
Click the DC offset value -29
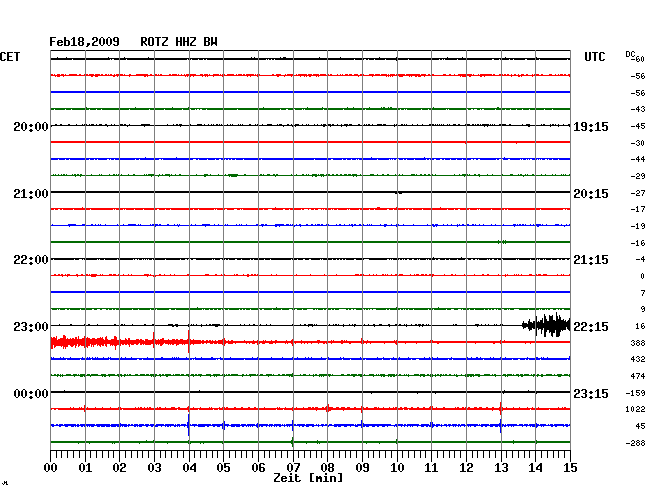click(638, 176)
